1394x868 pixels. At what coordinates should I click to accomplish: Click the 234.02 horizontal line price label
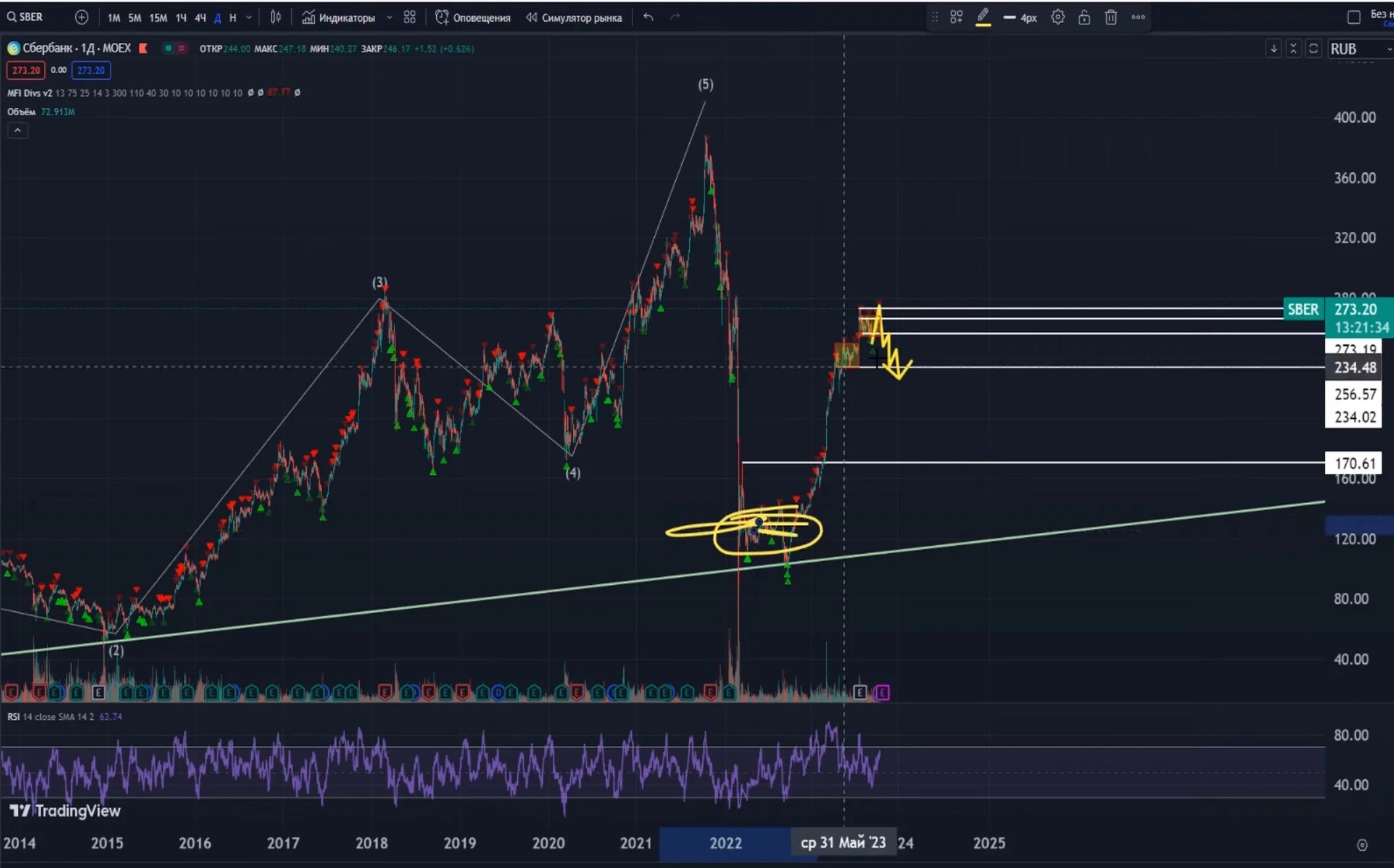point(1354,417)
